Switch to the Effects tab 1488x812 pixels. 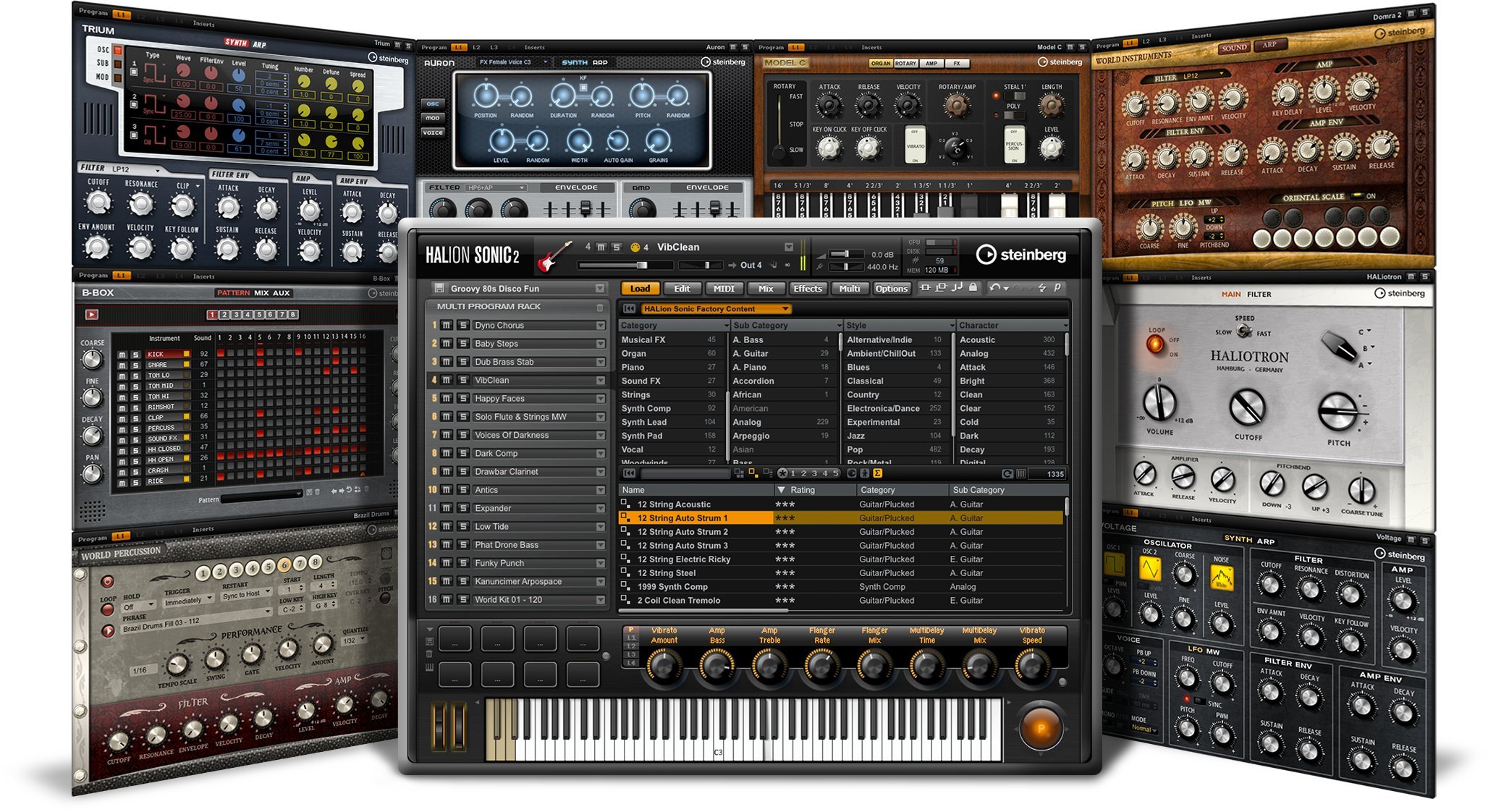pyautogui.click(x=808, y=289)
